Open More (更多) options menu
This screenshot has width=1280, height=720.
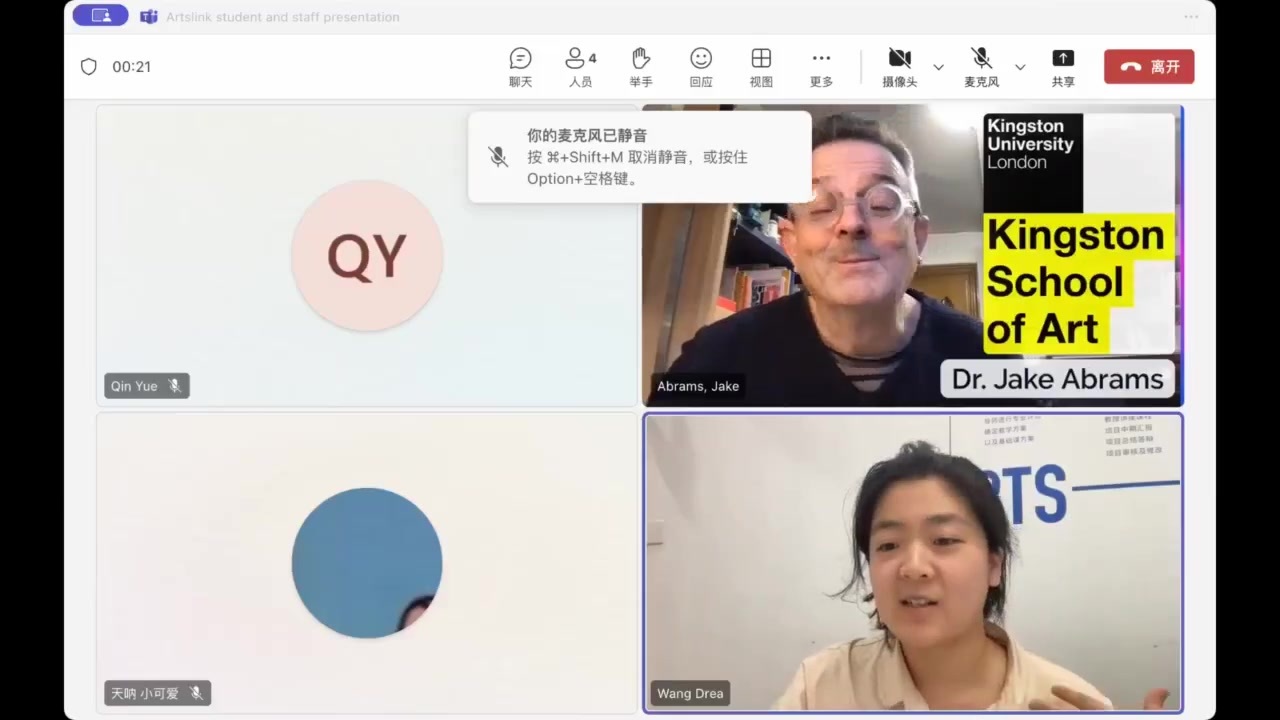pyautogui.click(x=821, y=67)
